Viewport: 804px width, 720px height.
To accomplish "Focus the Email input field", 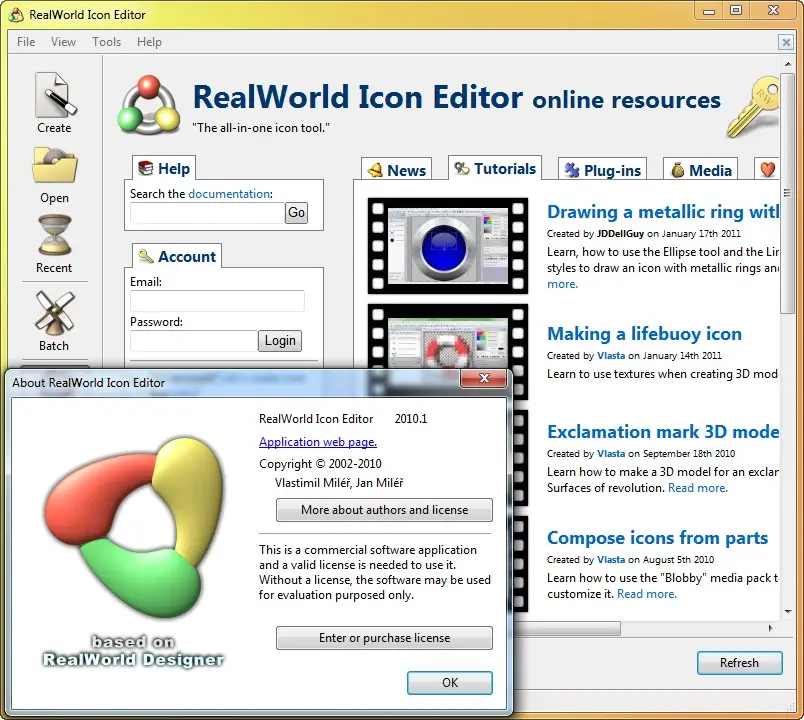I will [217, 301].
